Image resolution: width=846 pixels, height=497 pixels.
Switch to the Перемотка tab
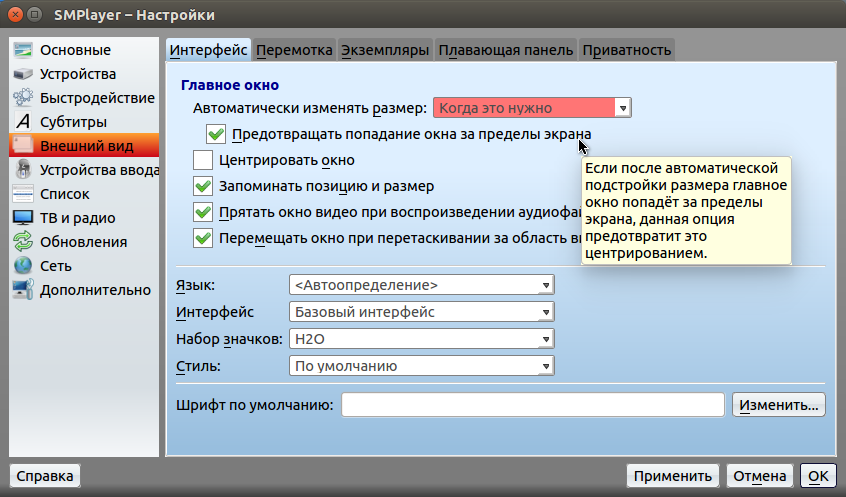point(294,50)
